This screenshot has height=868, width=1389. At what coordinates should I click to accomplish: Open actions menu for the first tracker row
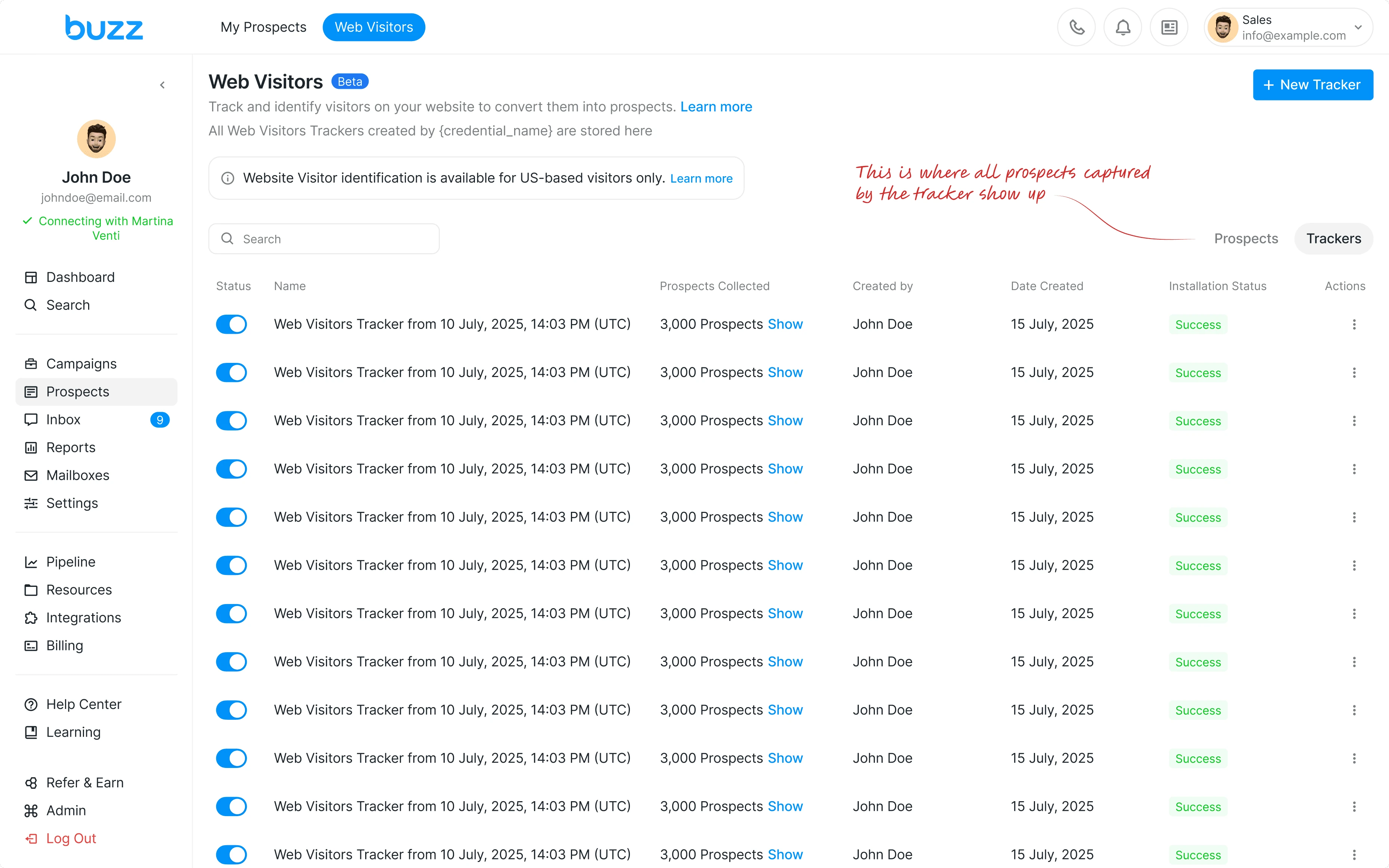click(x=1354, y=324)
